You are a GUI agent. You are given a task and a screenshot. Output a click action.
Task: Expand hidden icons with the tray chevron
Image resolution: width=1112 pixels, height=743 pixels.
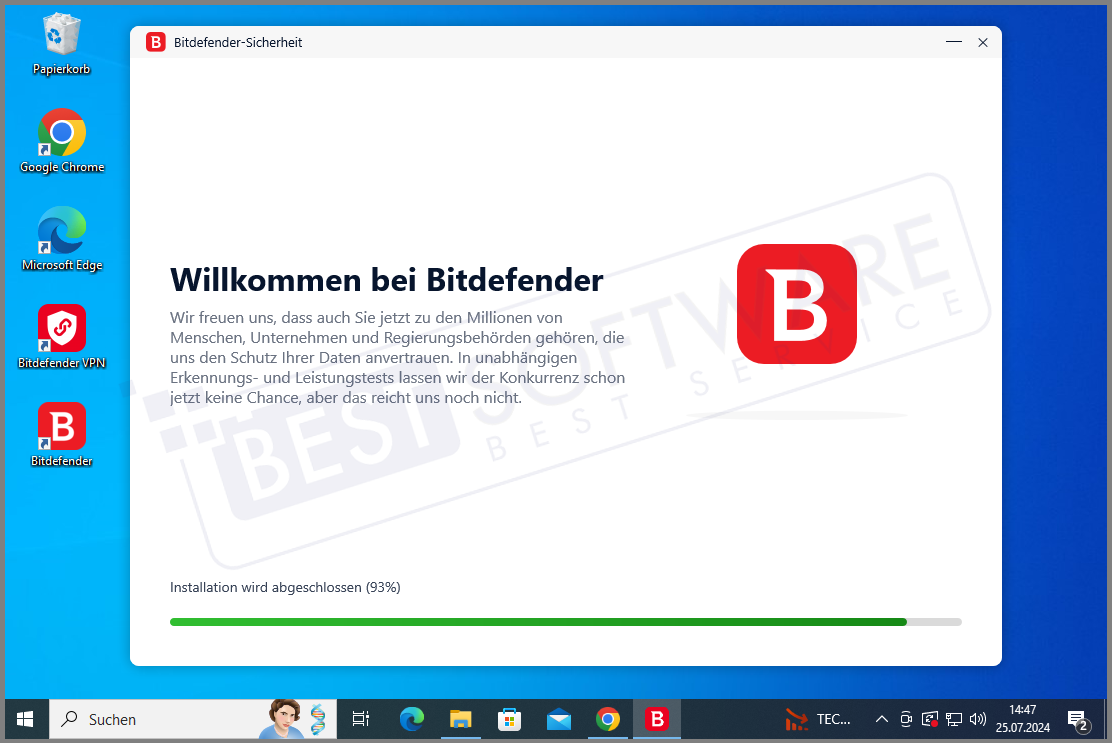tap(882, 719)
